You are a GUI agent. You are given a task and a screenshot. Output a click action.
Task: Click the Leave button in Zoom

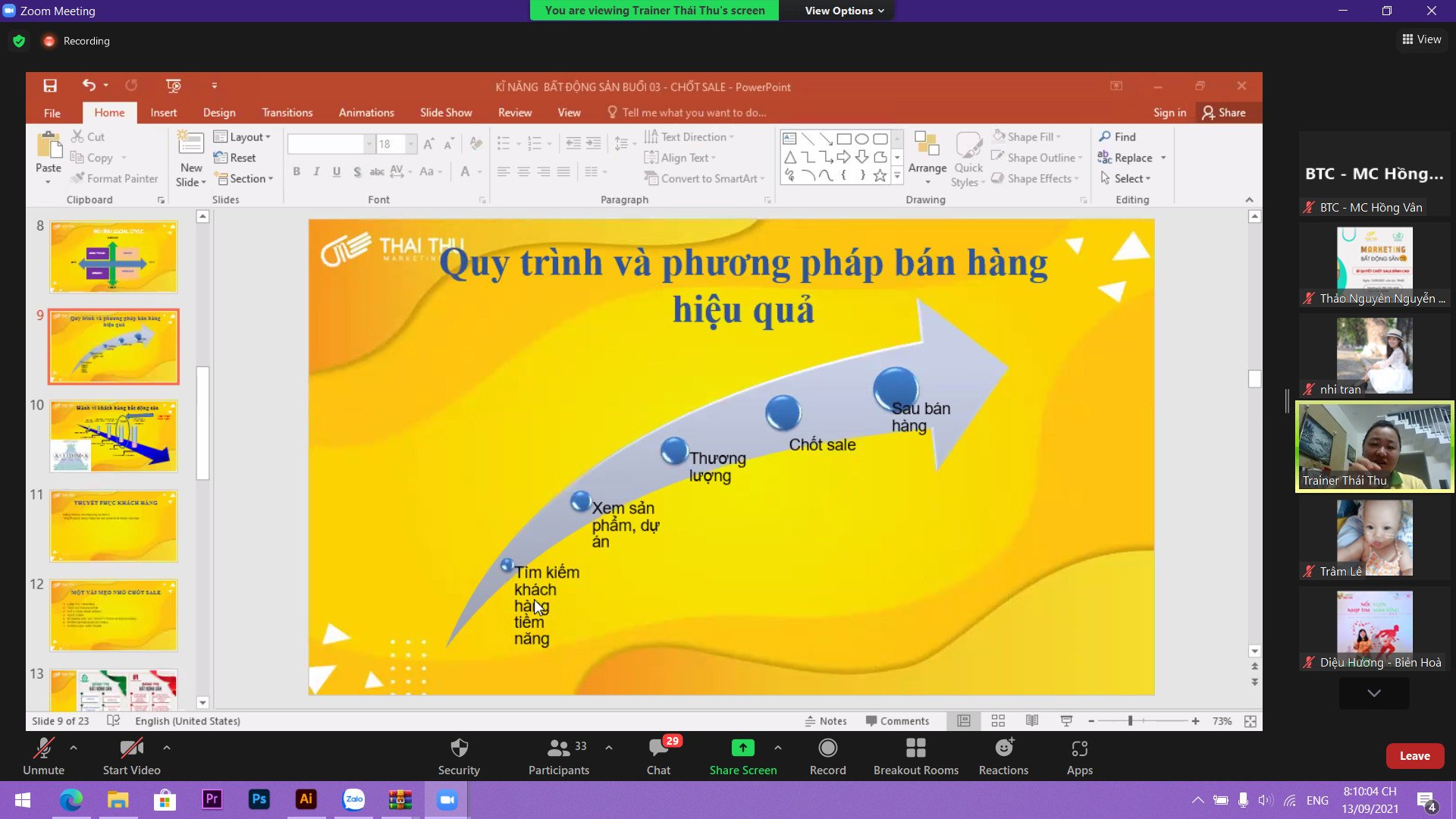coord(1415,755)
